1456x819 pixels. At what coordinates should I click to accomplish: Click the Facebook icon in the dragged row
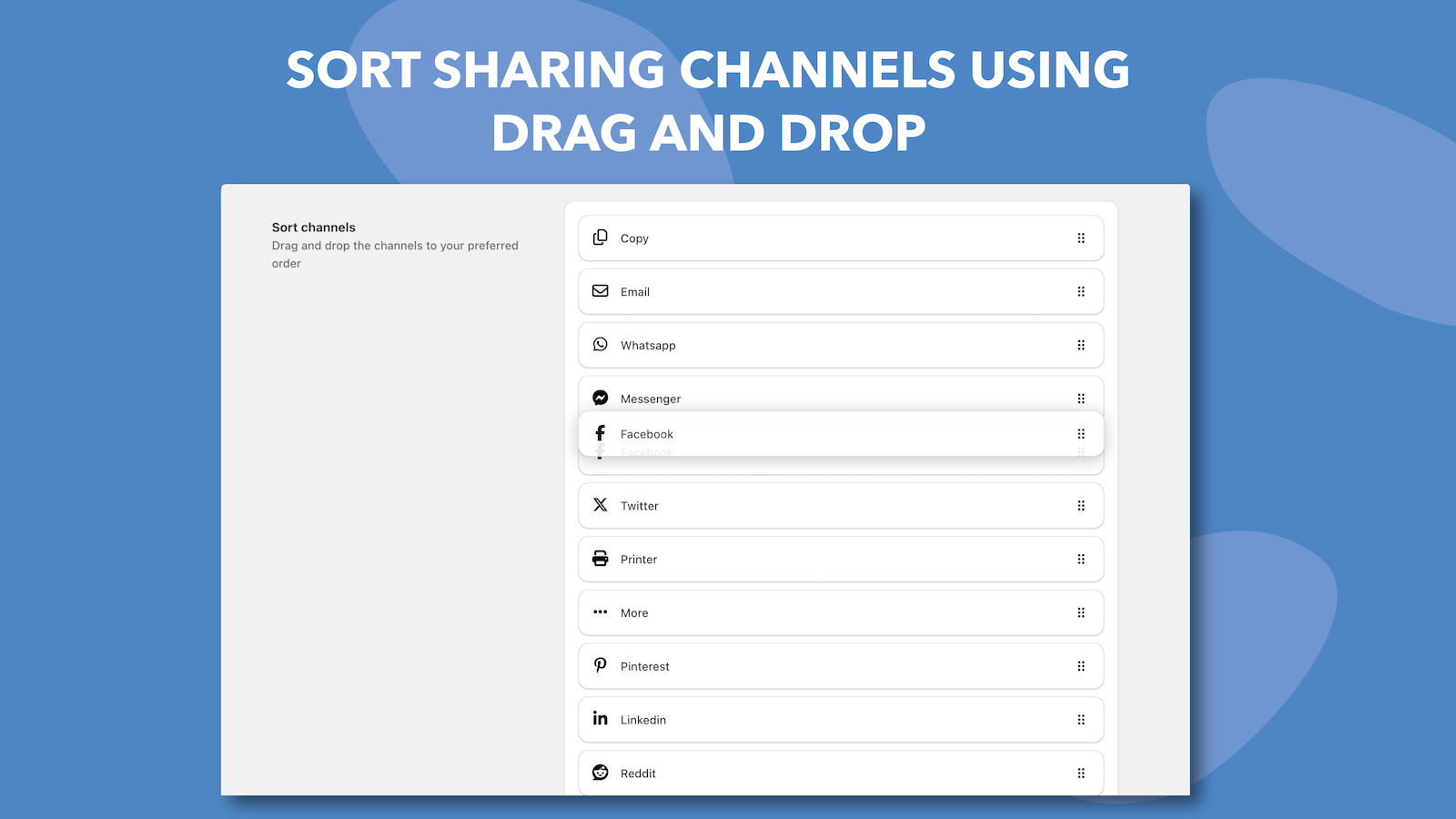coord(601,433)
